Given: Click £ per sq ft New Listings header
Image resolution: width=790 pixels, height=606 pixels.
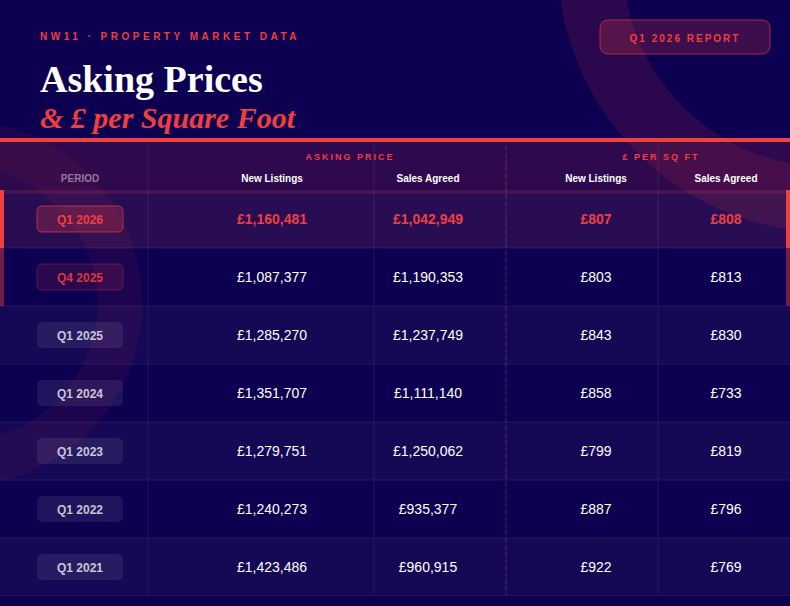Looking at the screenshot, I should click(596, 178).
